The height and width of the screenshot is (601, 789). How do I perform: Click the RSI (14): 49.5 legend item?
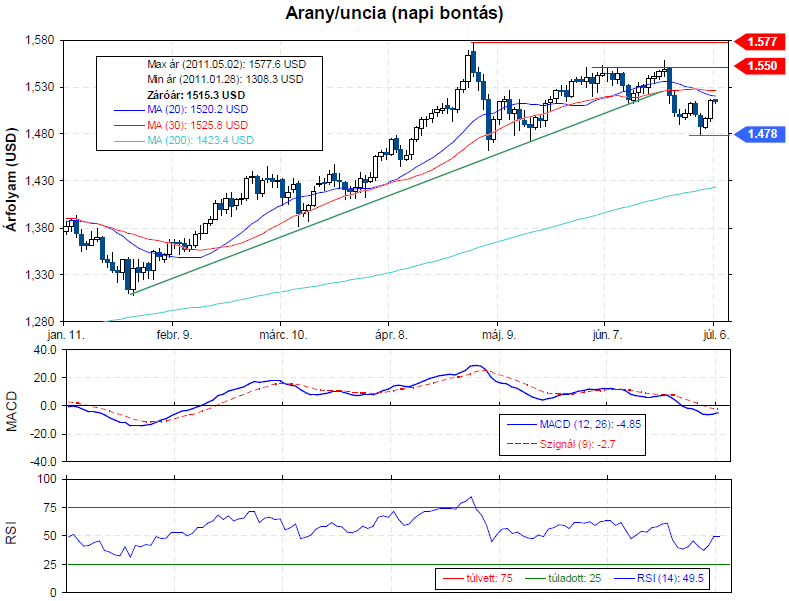click(662, 577)
